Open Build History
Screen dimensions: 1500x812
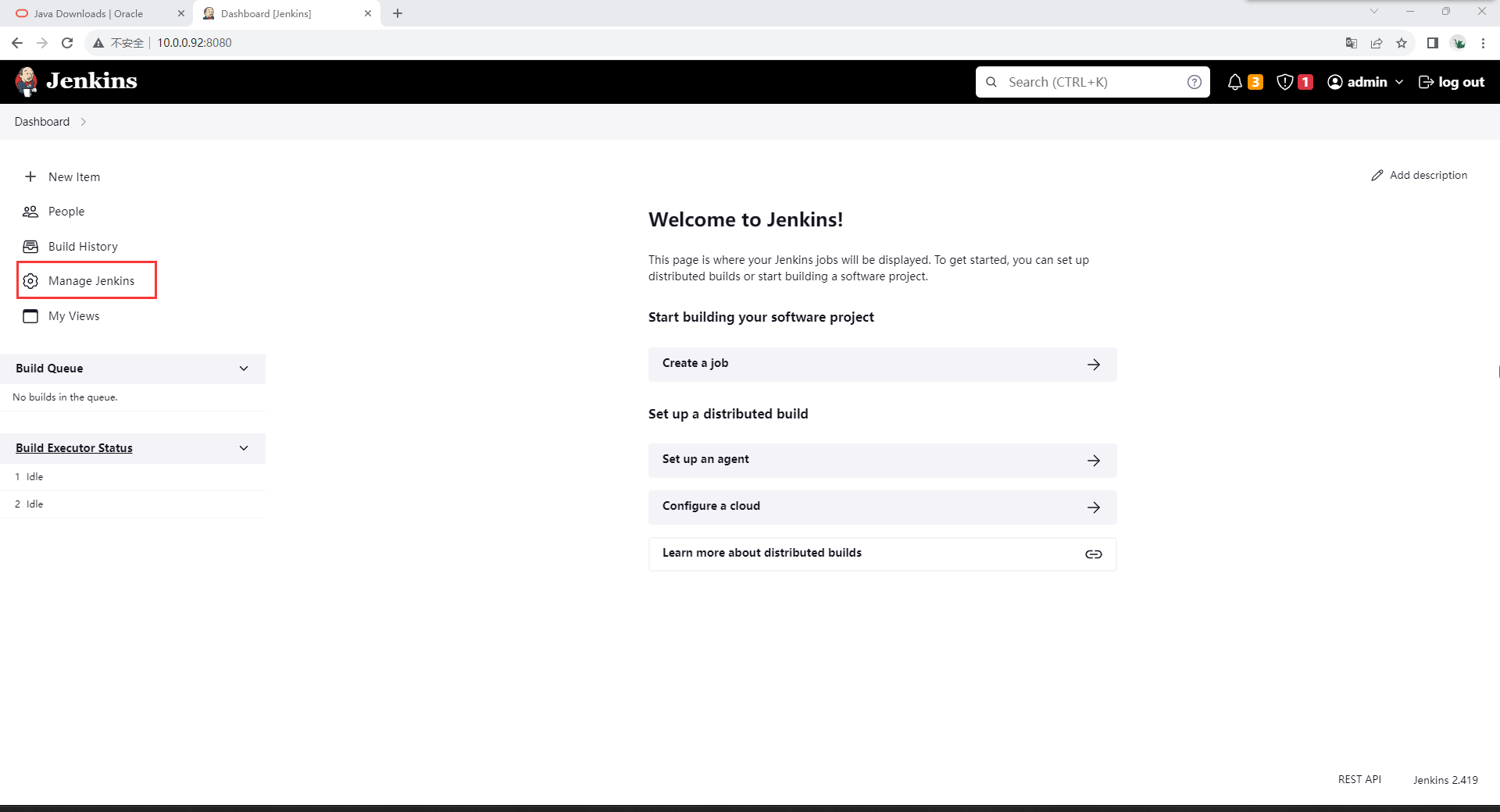coord(83,247)
